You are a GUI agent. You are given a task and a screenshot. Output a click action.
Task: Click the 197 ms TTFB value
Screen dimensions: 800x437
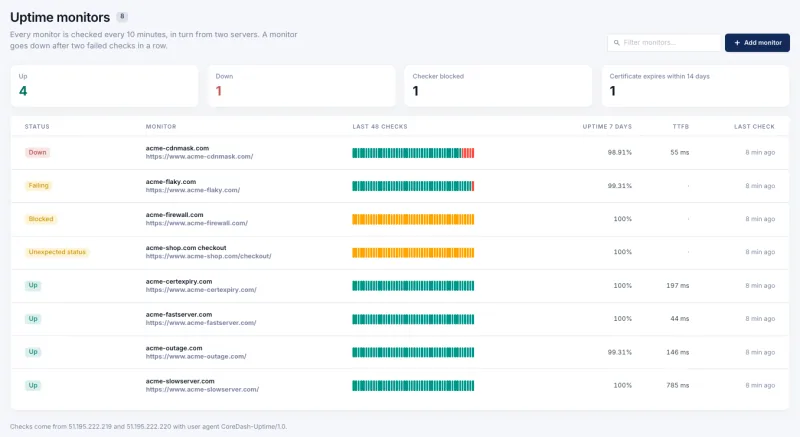coord(678,286)
